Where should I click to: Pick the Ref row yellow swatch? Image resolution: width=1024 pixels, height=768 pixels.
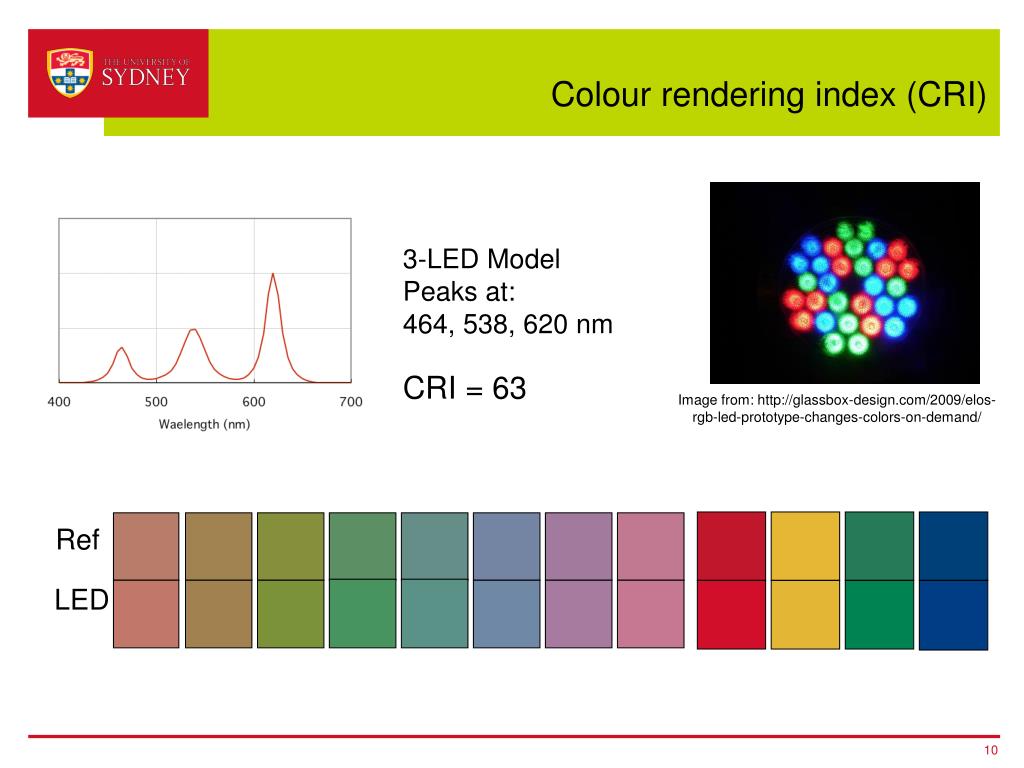pyautogui.click(x=805, y=546)
